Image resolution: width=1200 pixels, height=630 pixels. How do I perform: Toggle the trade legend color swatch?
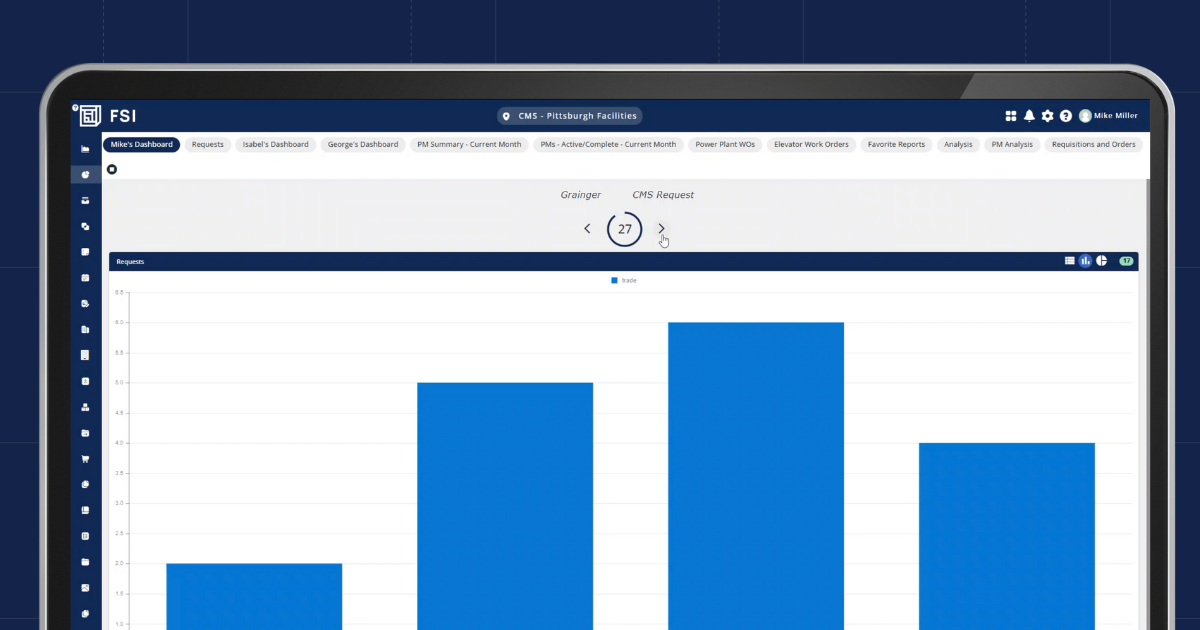click(614, 281)
